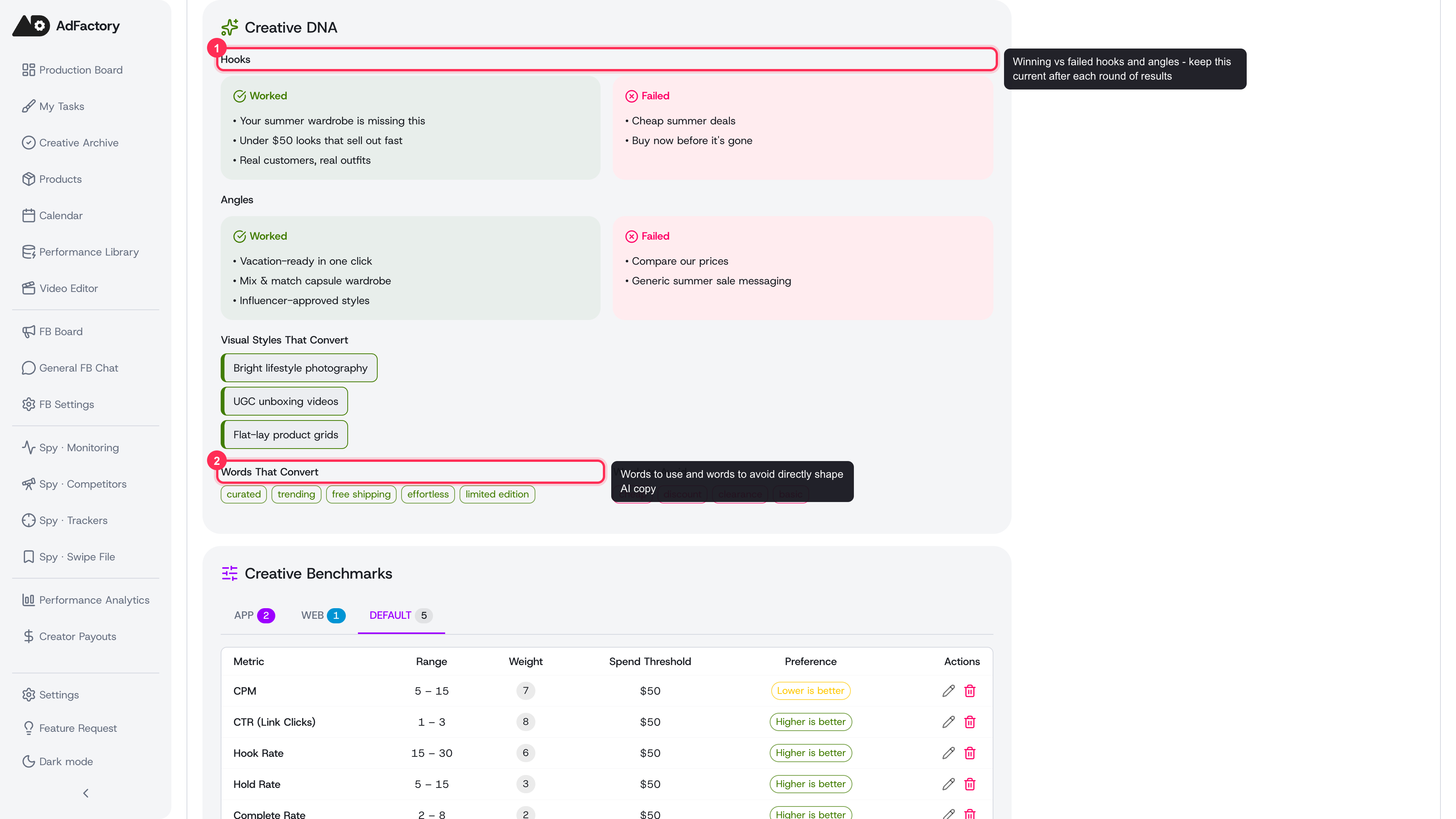1456x819 pixels.
Task: Click the UGC unboxing videos style
Action: 284,401
